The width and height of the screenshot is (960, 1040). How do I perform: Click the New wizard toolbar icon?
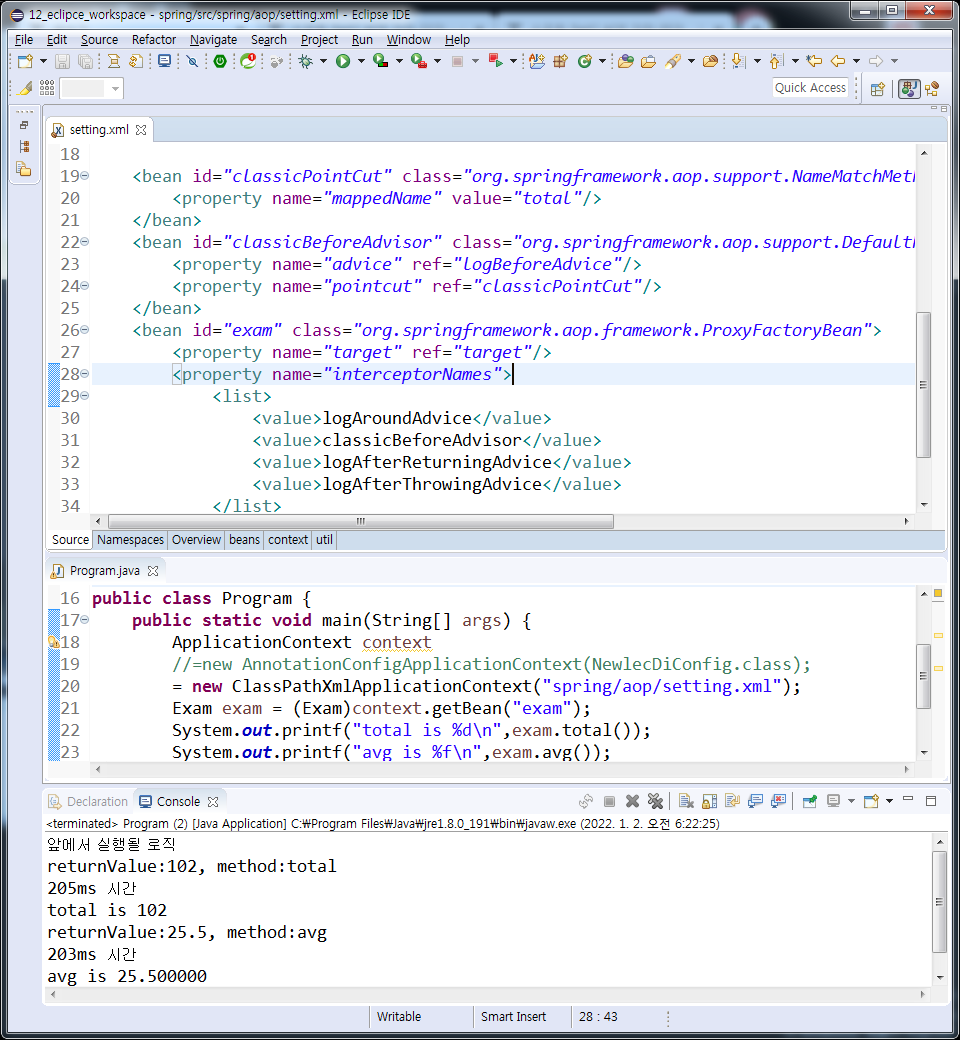25,62
